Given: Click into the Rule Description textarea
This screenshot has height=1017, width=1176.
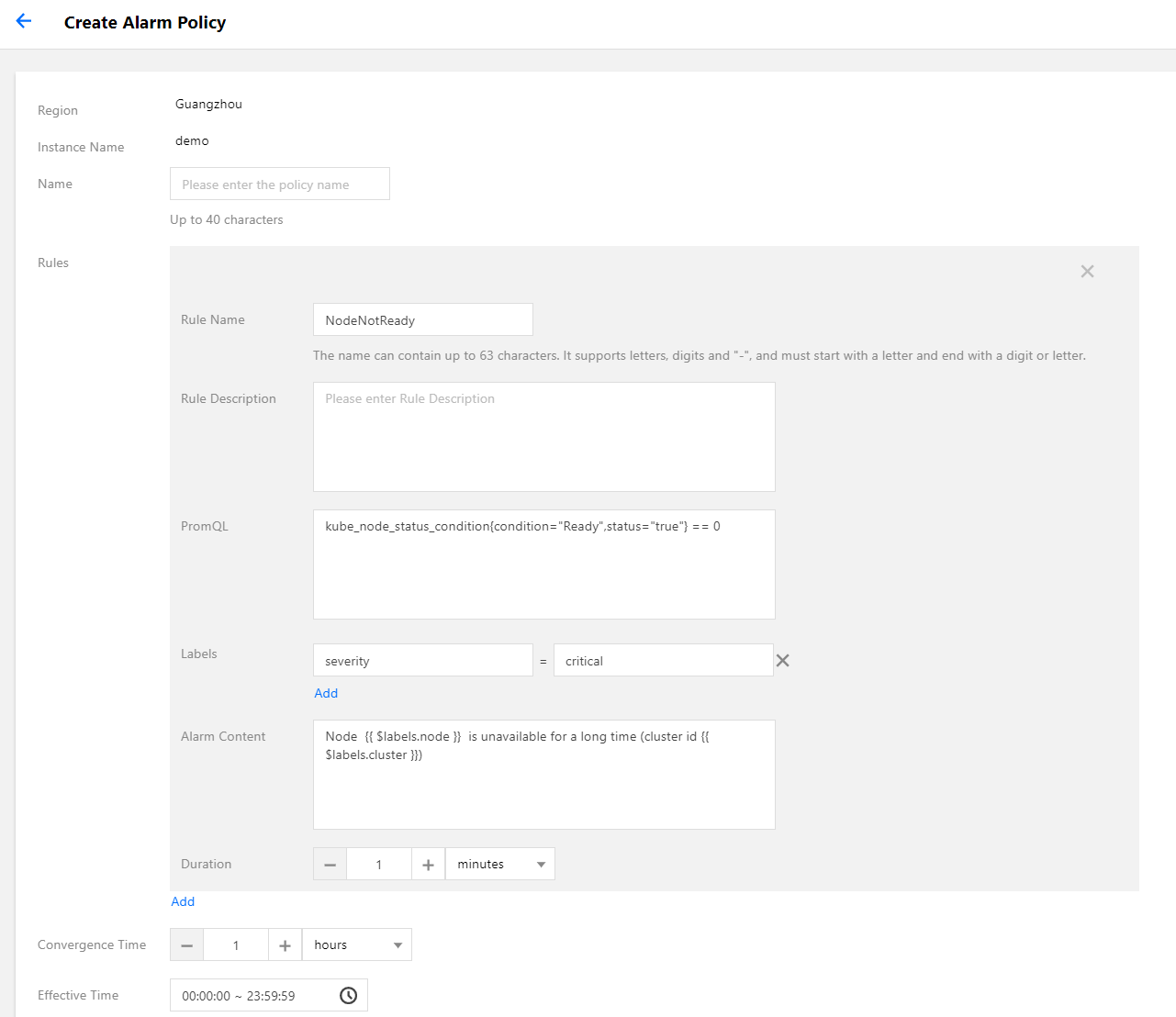Looking at the screenshot, I should [543, 437].
